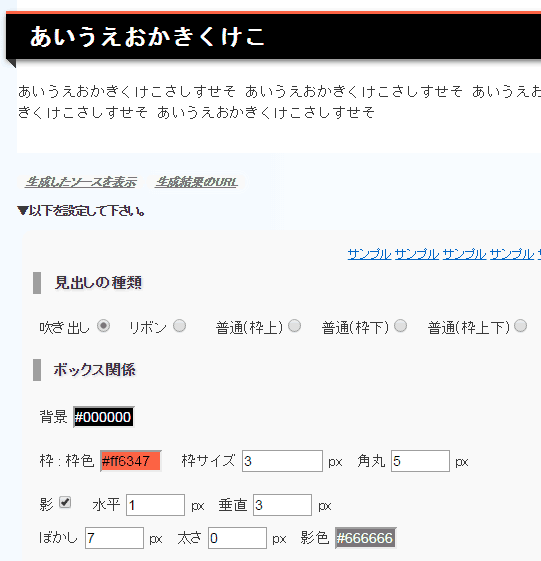541x561 pixels.
Task: Select the 普通(枠上) radio button
Action: tap(294, 326)
